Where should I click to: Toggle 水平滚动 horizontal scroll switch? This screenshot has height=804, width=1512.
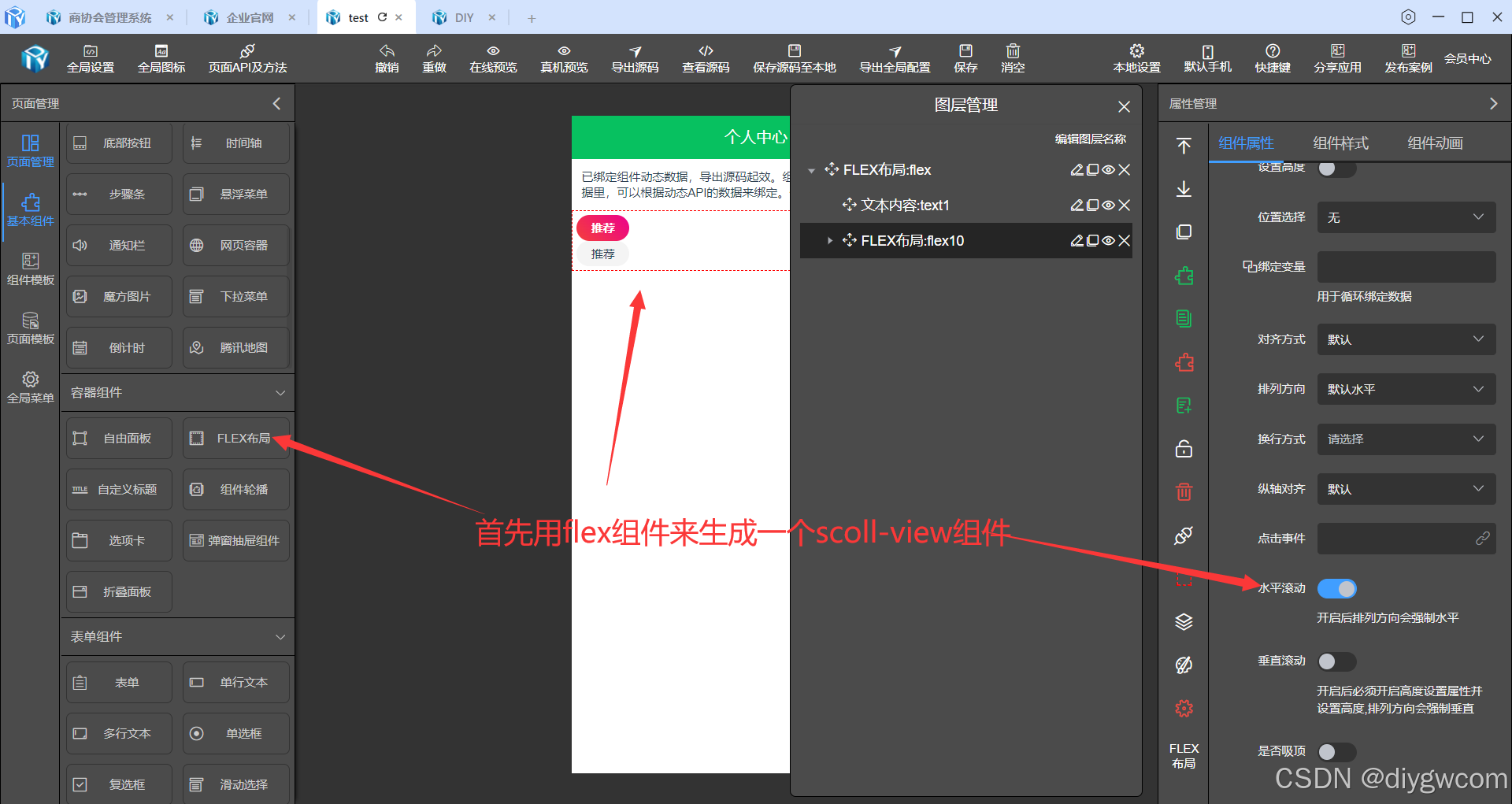(1336, 588)
